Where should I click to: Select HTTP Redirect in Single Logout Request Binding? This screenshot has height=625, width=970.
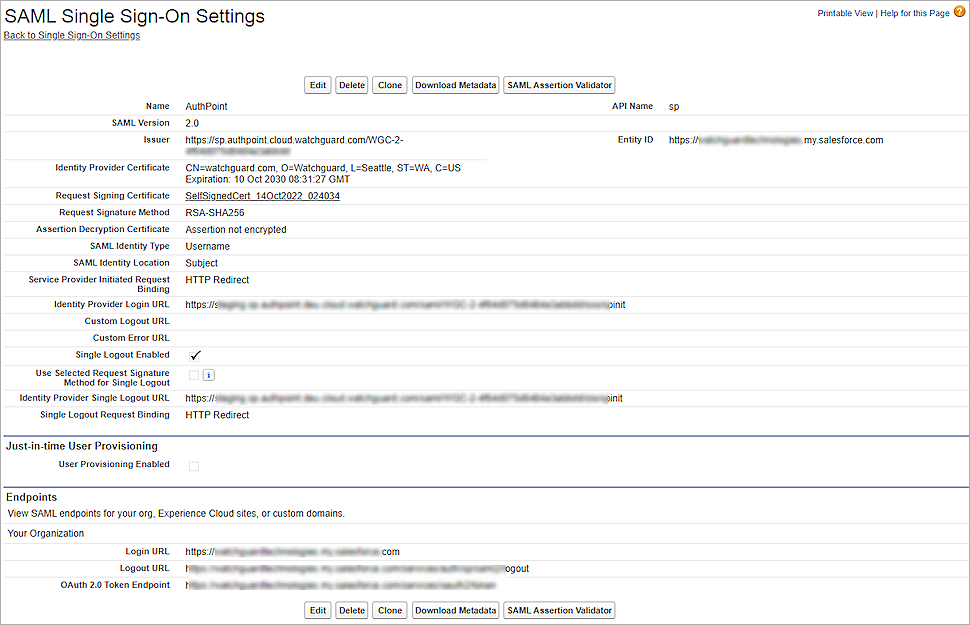217,415
